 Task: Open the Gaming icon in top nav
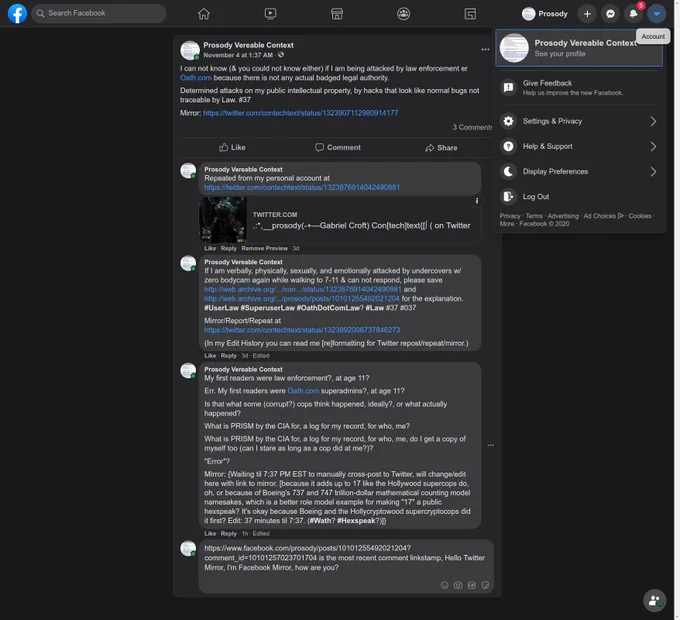coord(470,14)
